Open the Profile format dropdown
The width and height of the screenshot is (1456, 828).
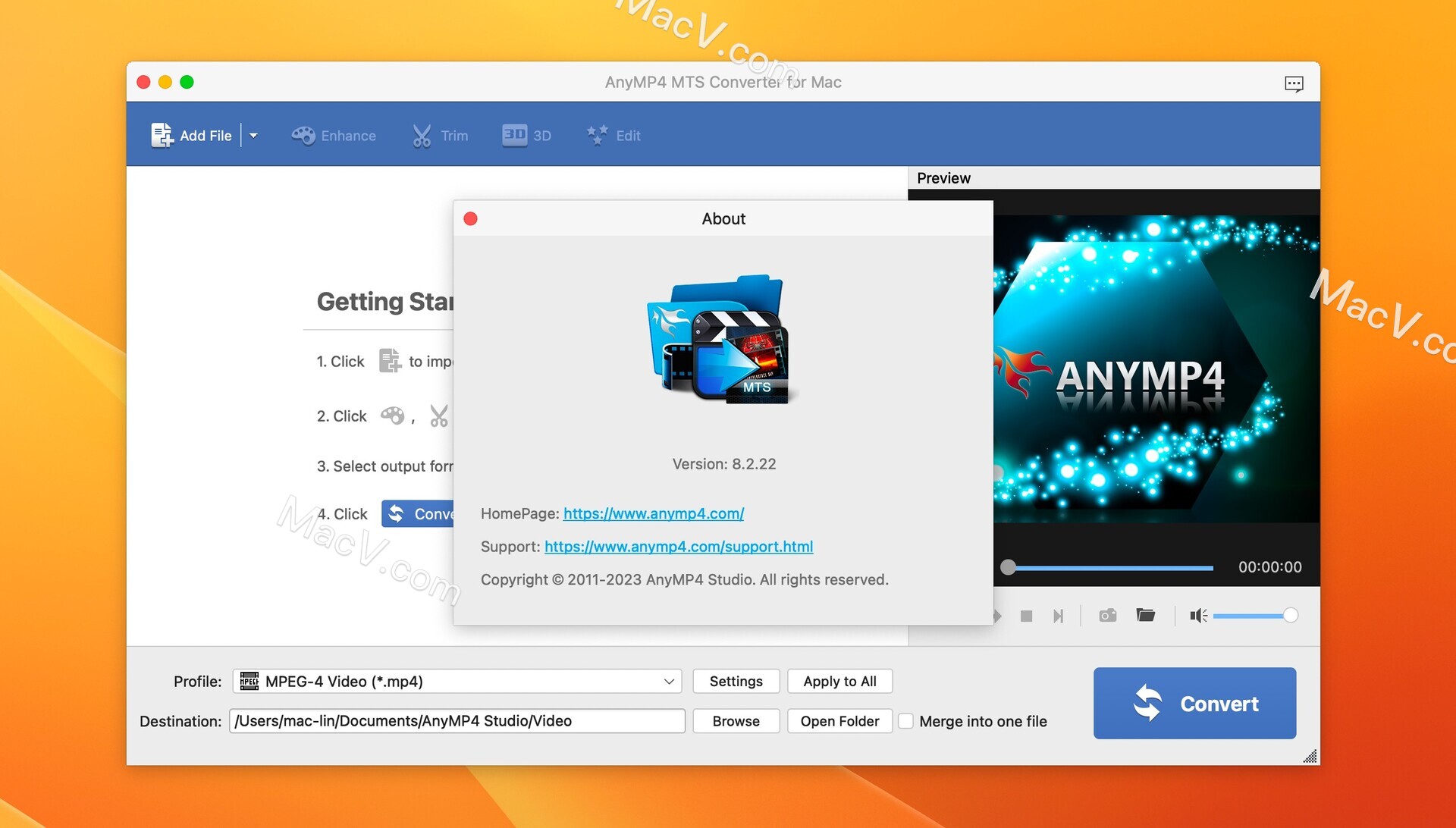coord(457,681)
